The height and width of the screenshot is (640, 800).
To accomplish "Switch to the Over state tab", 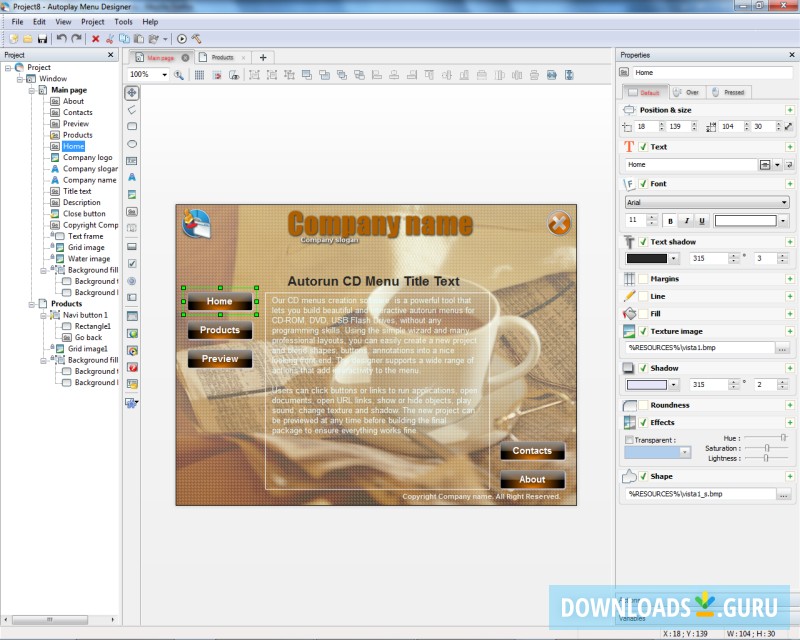I will [x=687, y=92].
